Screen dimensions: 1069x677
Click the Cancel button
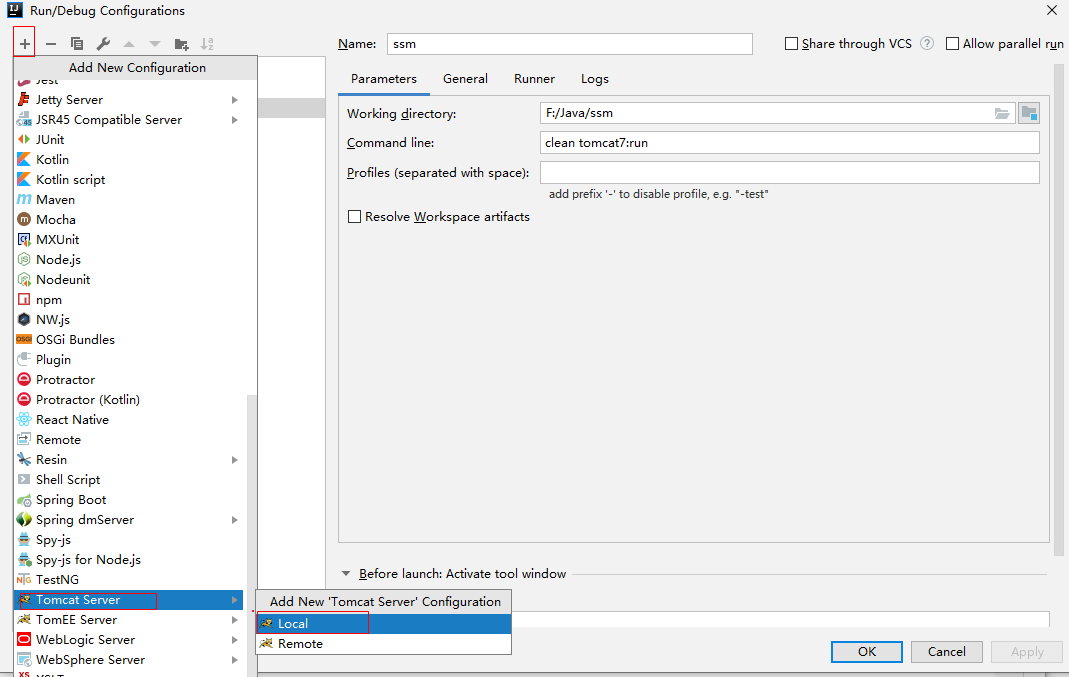pyautogui.click(x=947, y=652)
